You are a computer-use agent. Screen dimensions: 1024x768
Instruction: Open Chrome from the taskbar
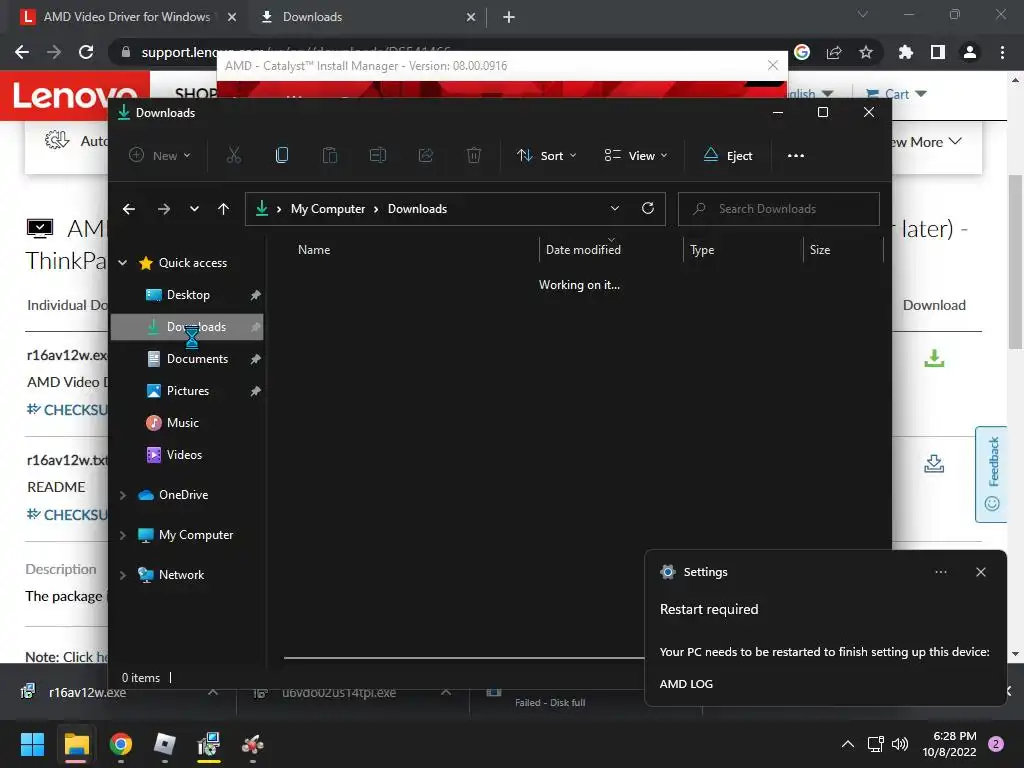[x=121, y=744]
